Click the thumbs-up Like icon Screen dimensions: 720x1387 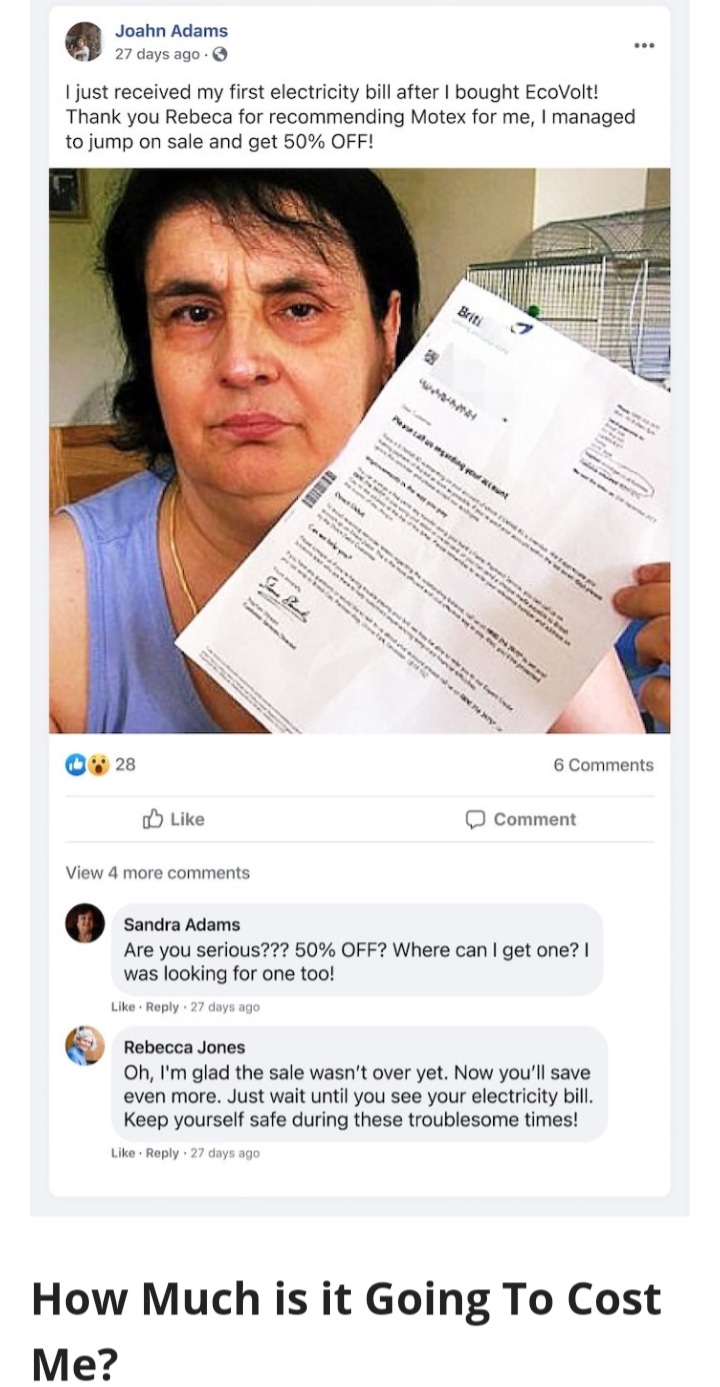pyautogui.click(x=153, y=819)
